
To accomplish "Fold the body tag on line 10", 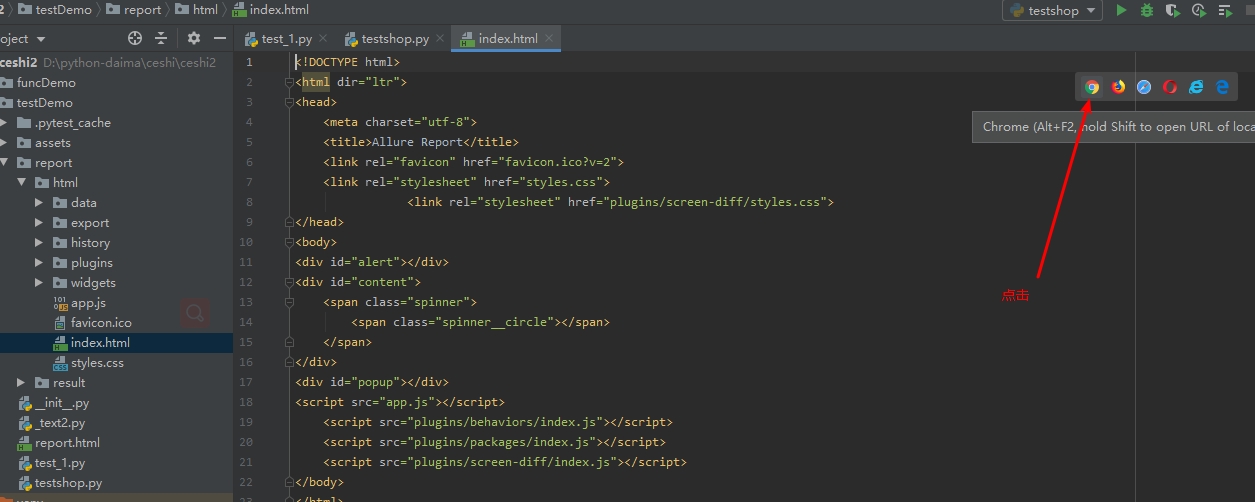I will tap(288, 242).
